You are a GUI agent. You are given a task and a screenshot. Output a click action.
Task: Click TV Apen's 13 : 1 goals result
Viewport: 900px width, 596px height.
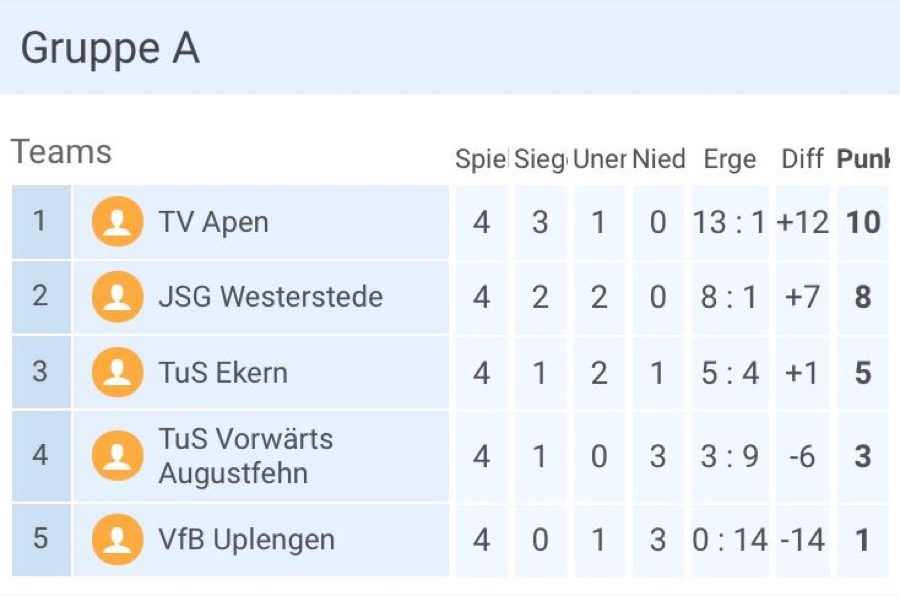click(x=729, y=222)
